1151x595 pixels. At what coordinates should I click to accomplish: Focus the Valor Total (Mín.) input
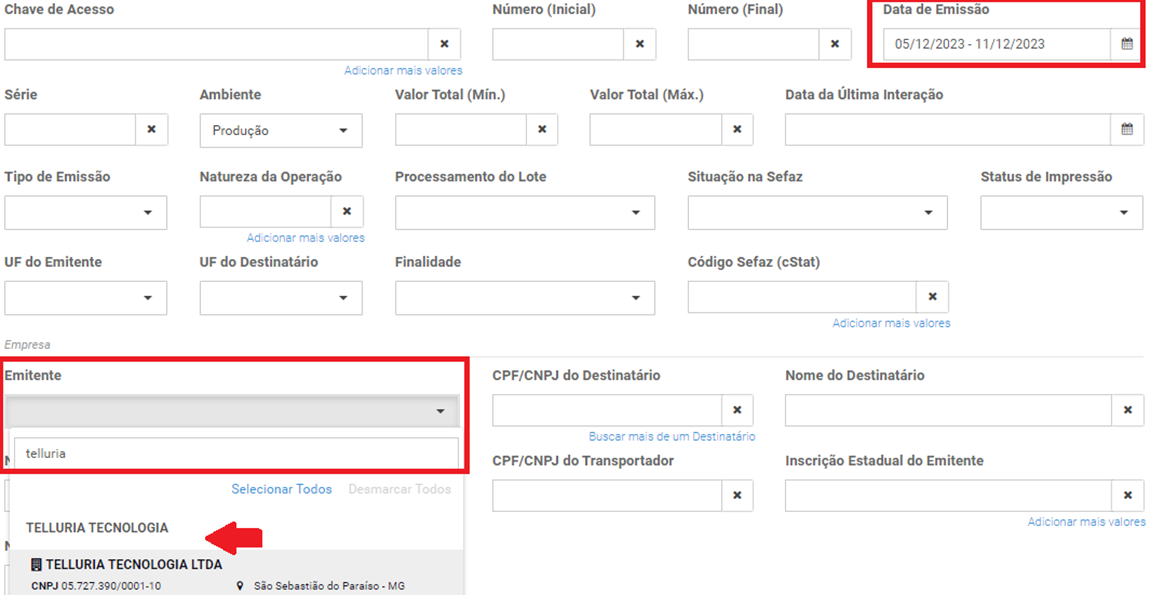point(460,129)
